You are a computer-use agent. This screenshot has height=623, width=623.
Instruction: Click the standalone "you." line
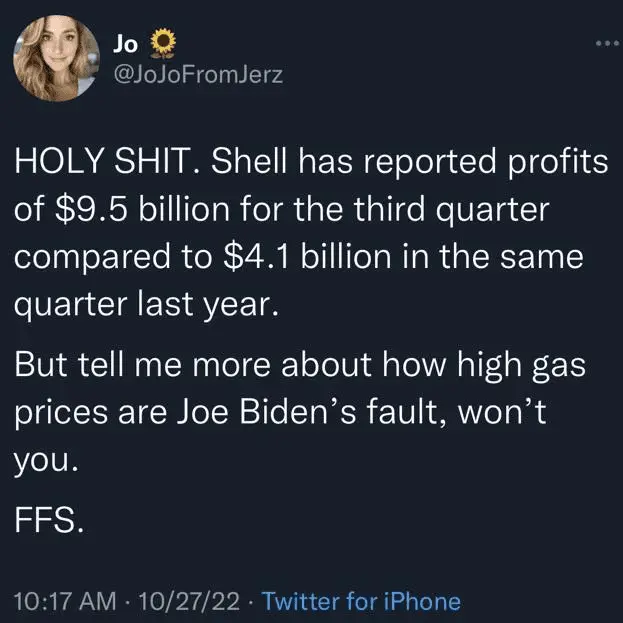46,461
